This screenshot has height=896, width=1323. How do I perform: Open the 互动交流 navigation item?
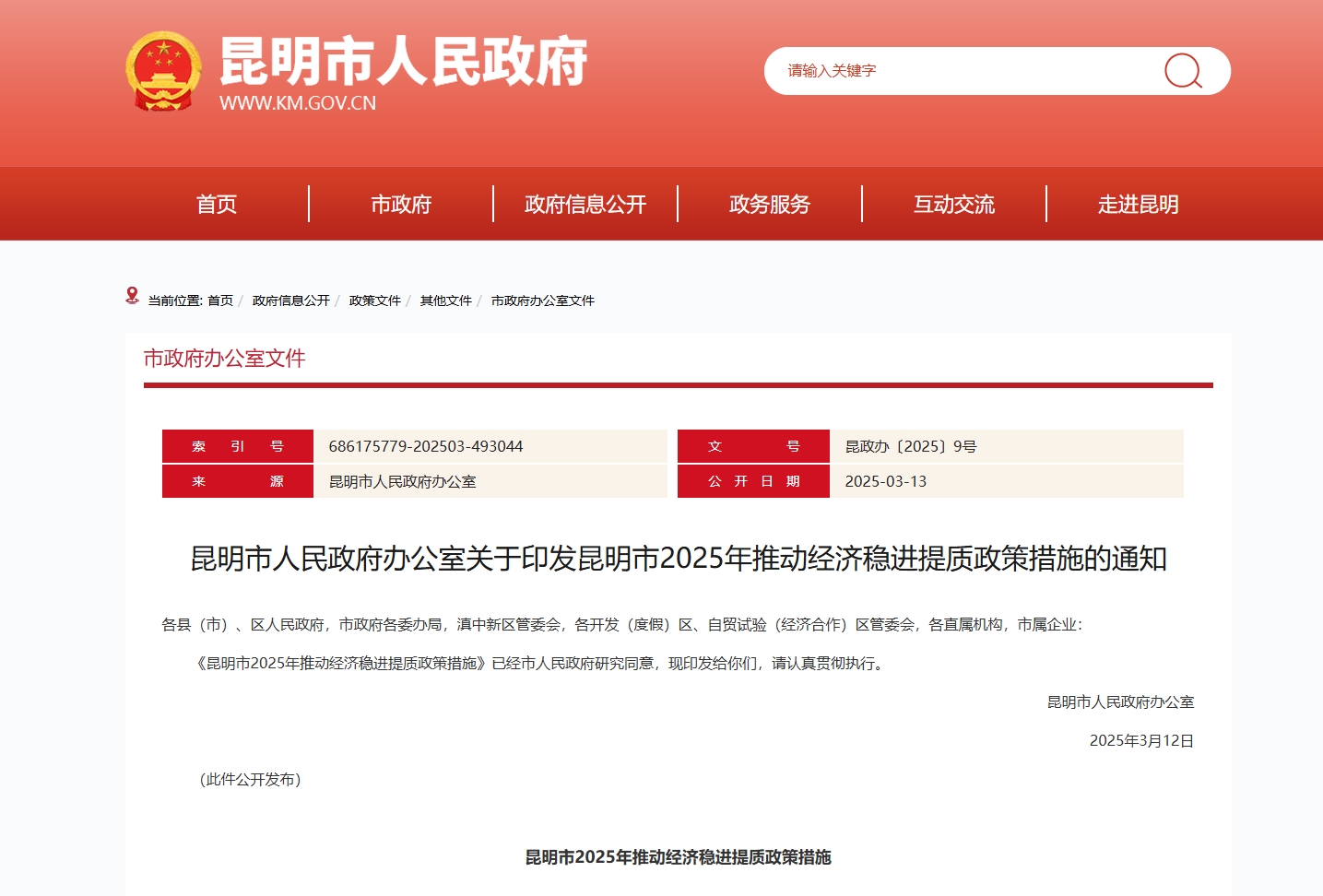click(x=954, y=204)
